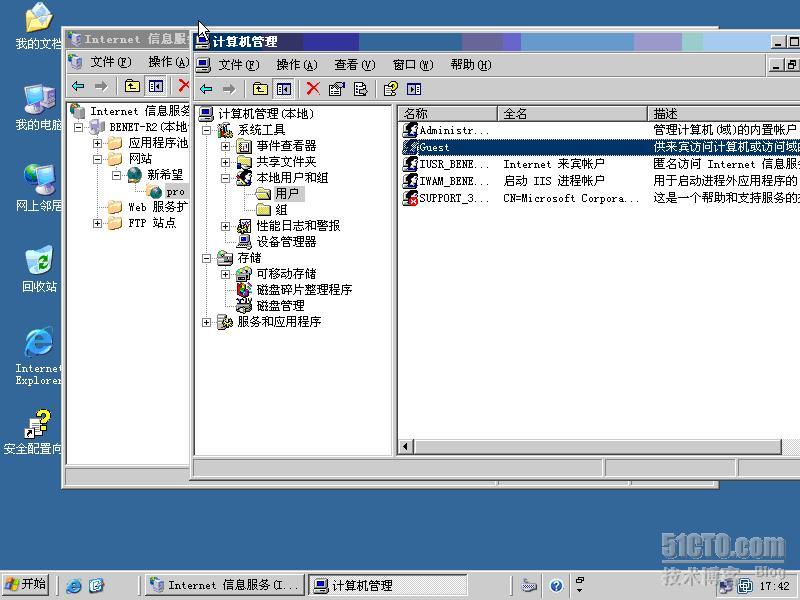The image size is (800, 600).
Task: Open File menu in Computer Management
Action: tap(239, 65)
